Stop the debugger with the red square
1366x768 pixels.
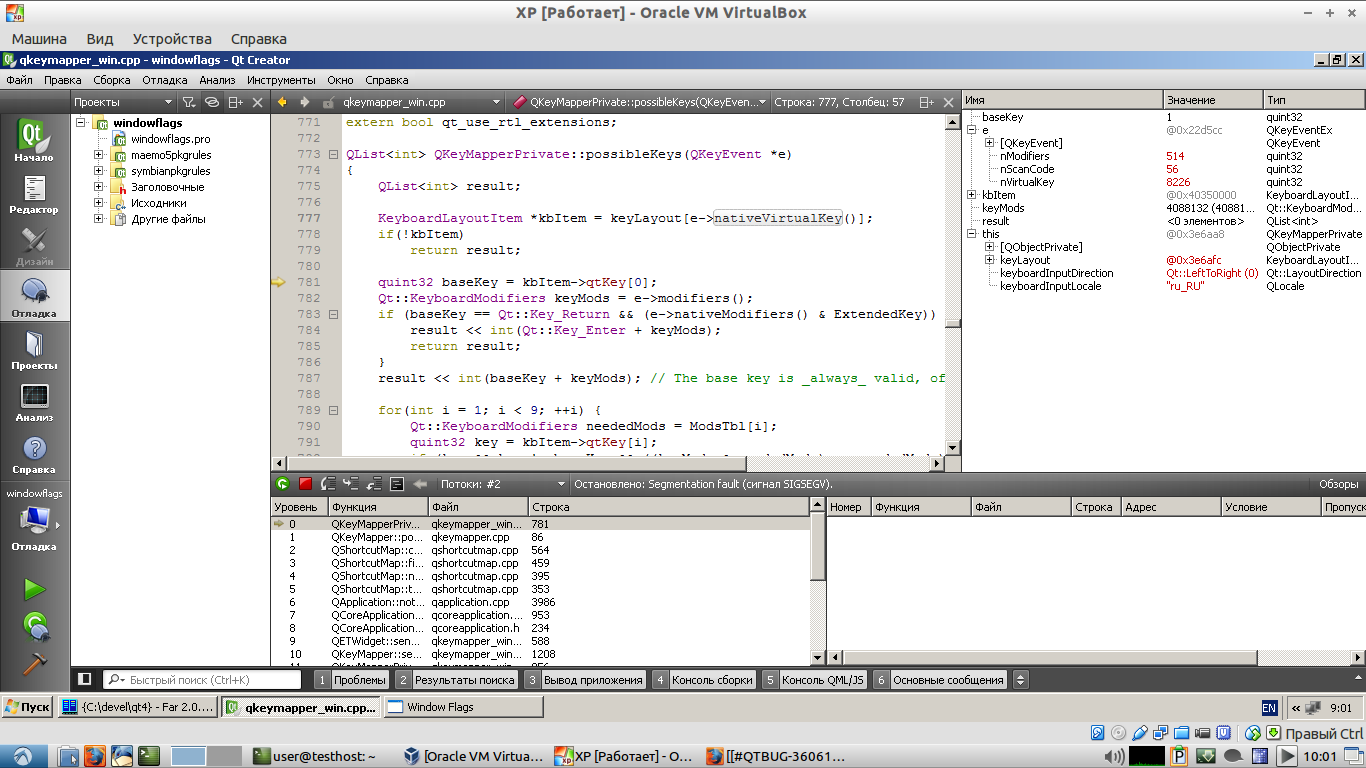(306, 484)
